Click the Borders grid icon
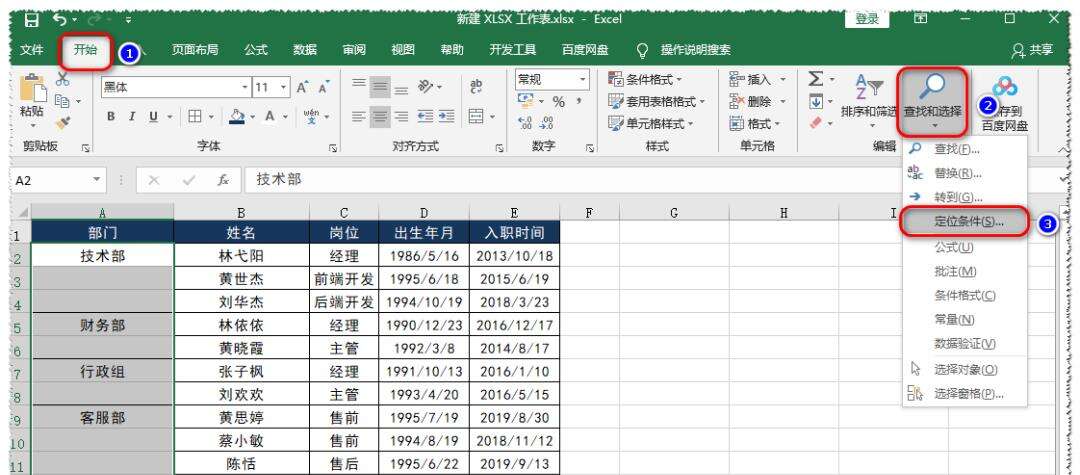 click(x=195, y=116)
